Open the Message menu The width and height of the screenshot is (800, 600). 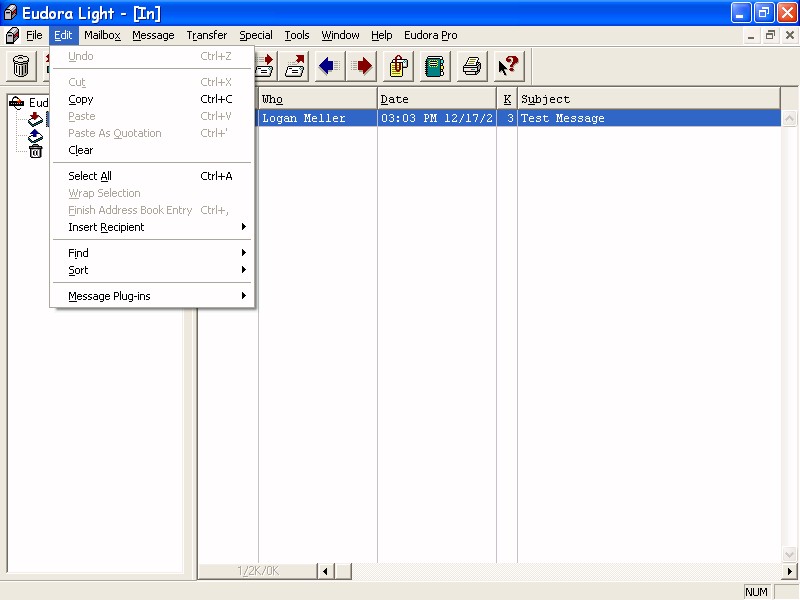(153, 35)
